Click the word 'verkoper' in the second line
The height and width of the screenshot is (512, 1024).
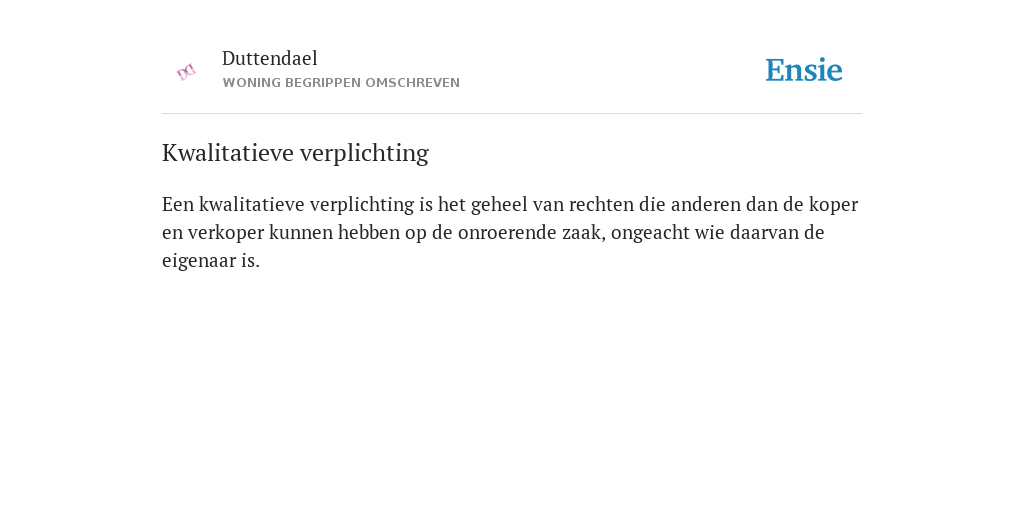[x=226, y=233]
